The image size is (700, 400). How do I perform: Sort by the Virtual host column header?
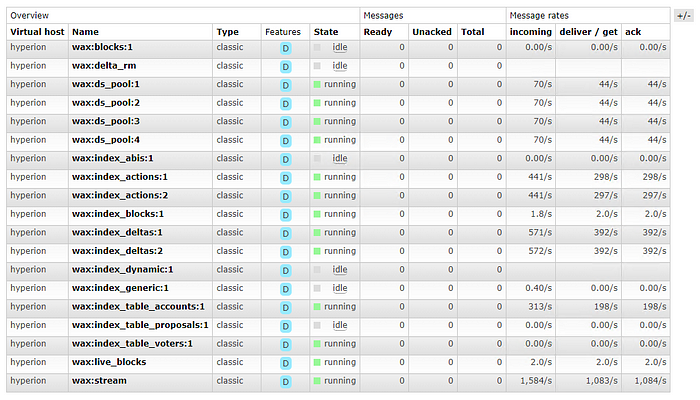[37, 32]
